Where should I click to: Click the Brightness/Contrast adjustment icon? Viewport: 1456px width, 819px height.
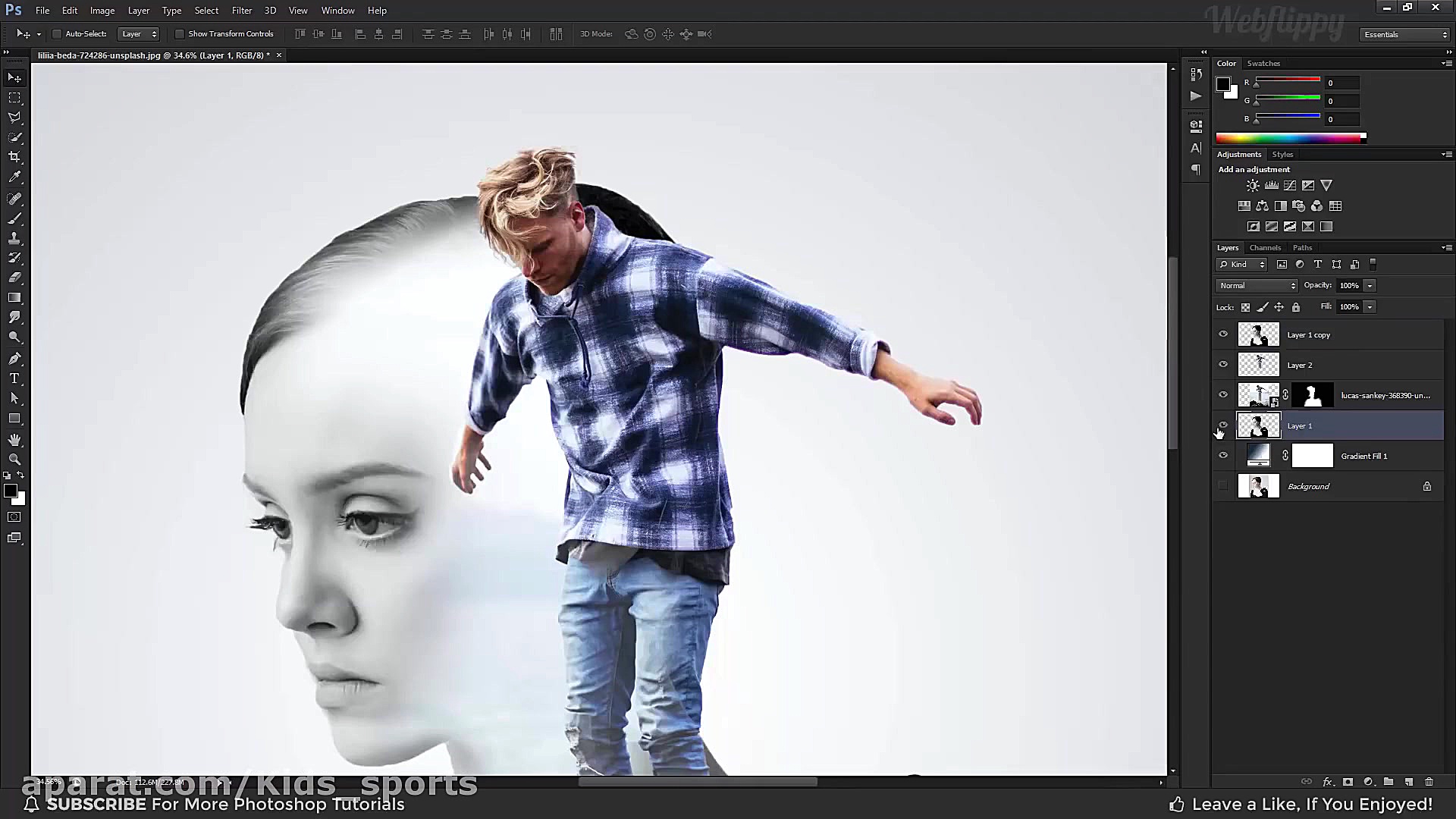pos(1253,186)
